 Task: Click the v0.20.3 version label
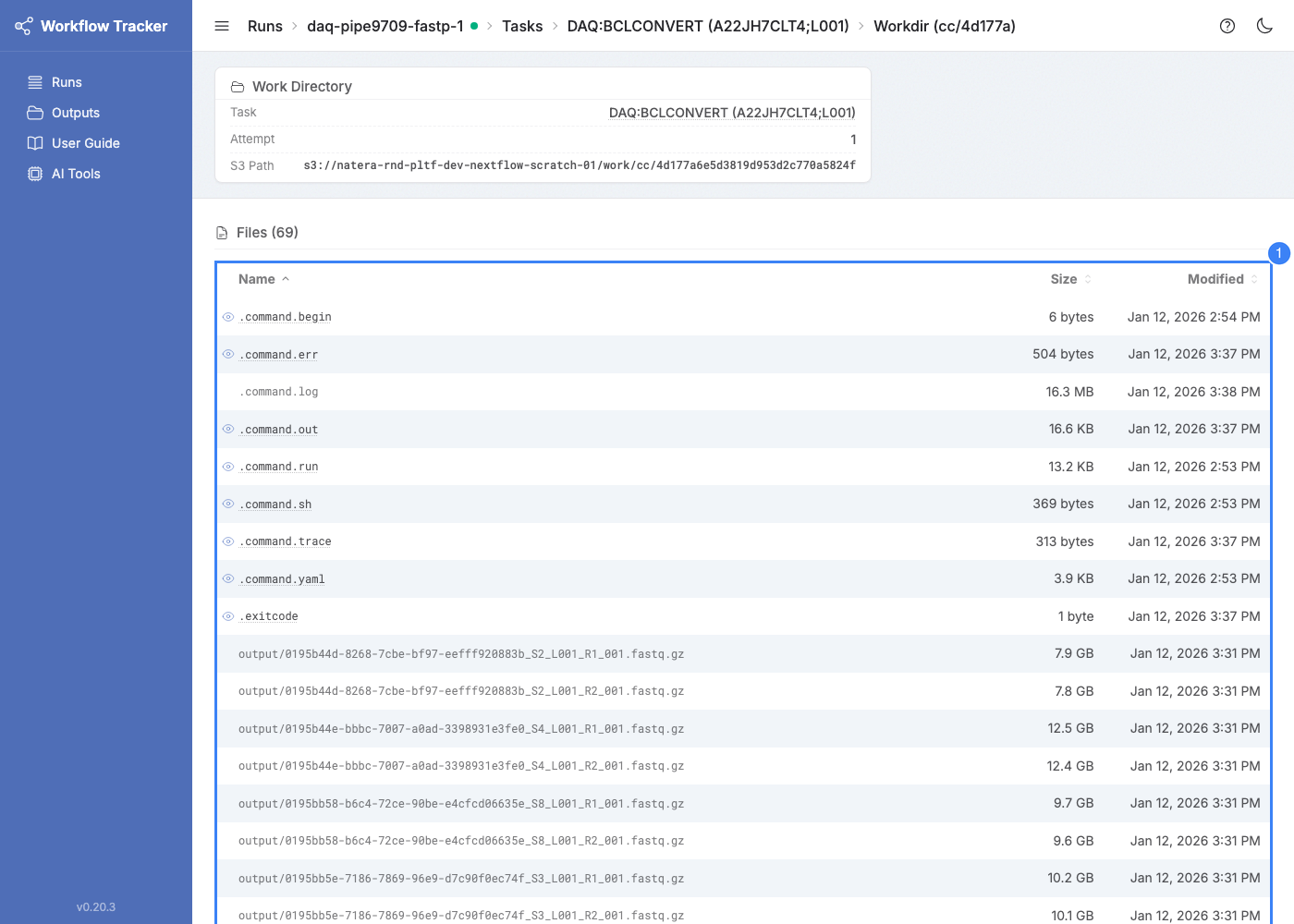96,907
